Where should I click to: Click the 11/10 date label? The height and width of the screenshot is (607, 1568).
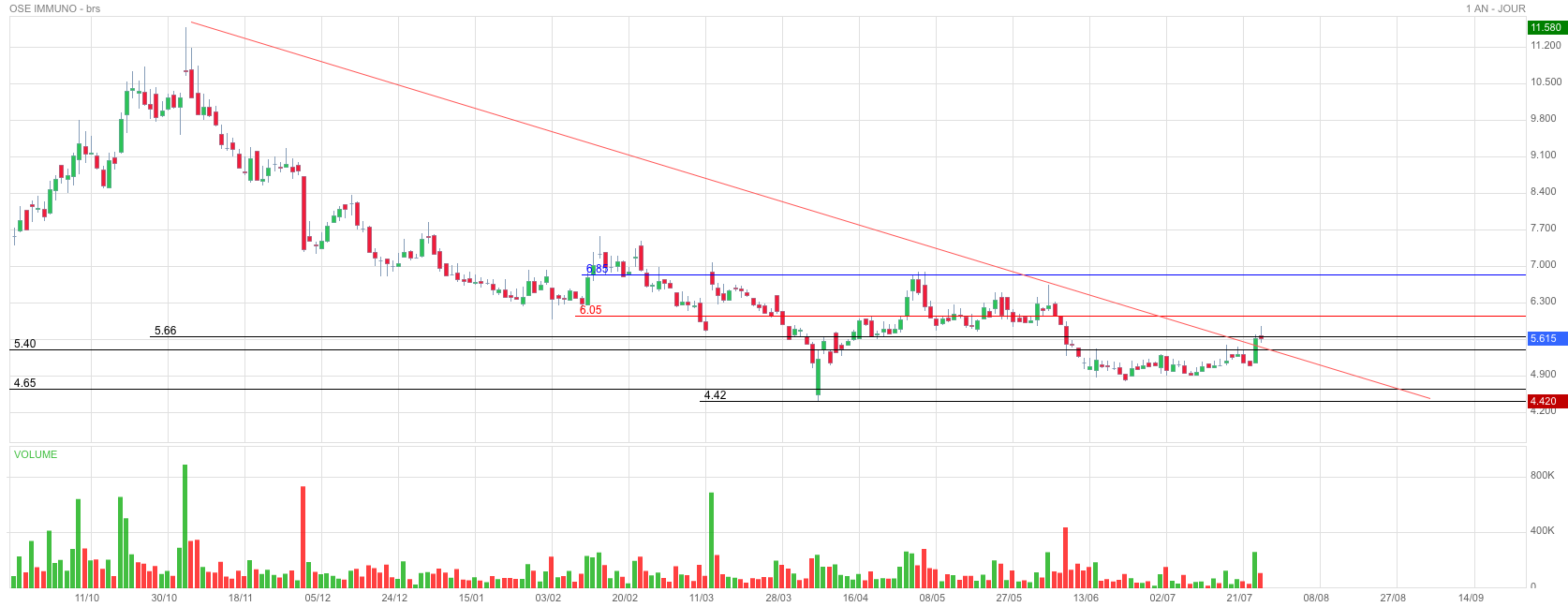pos(87,598)
